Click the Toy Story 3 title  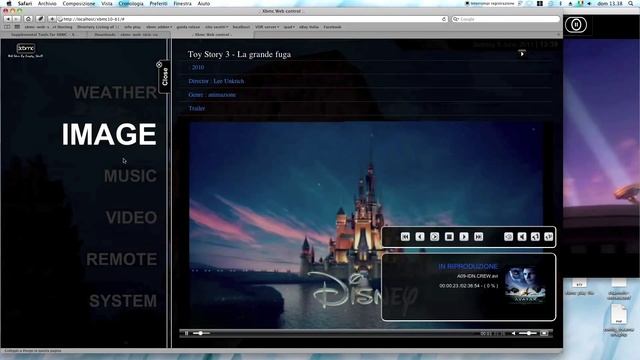(x=239, y=54)
